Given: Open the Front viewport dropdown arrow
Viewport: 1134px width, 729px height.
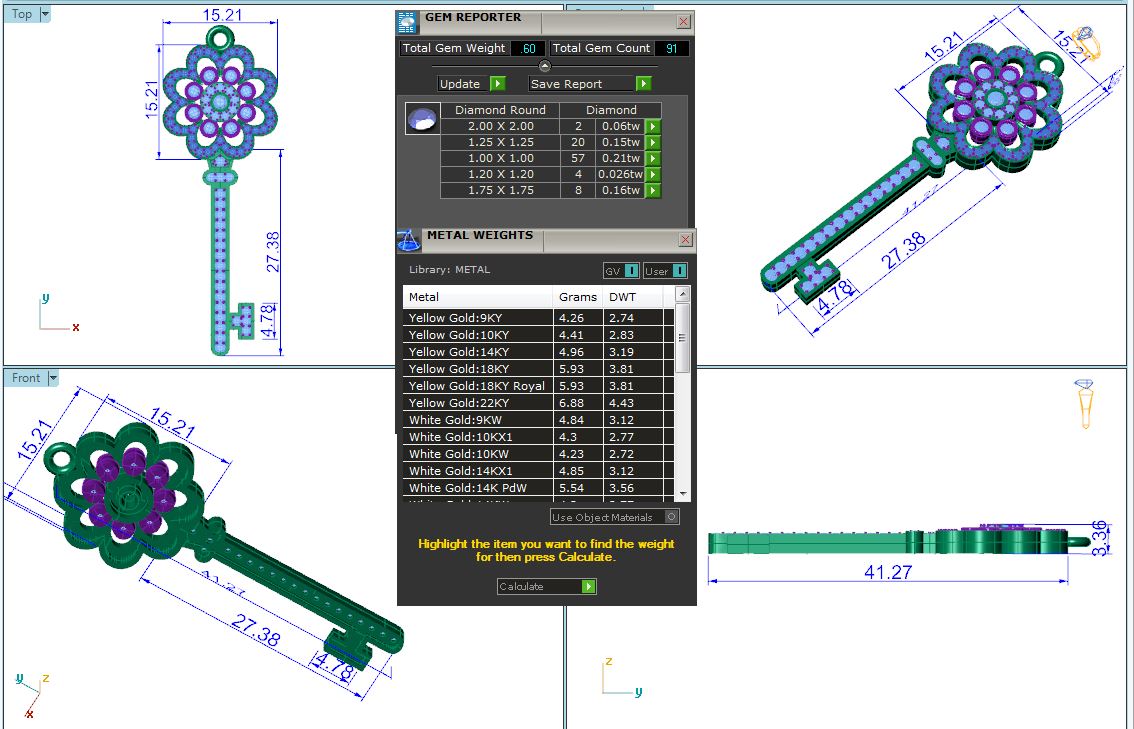Looking at the screenshot, I should [53, 378].
